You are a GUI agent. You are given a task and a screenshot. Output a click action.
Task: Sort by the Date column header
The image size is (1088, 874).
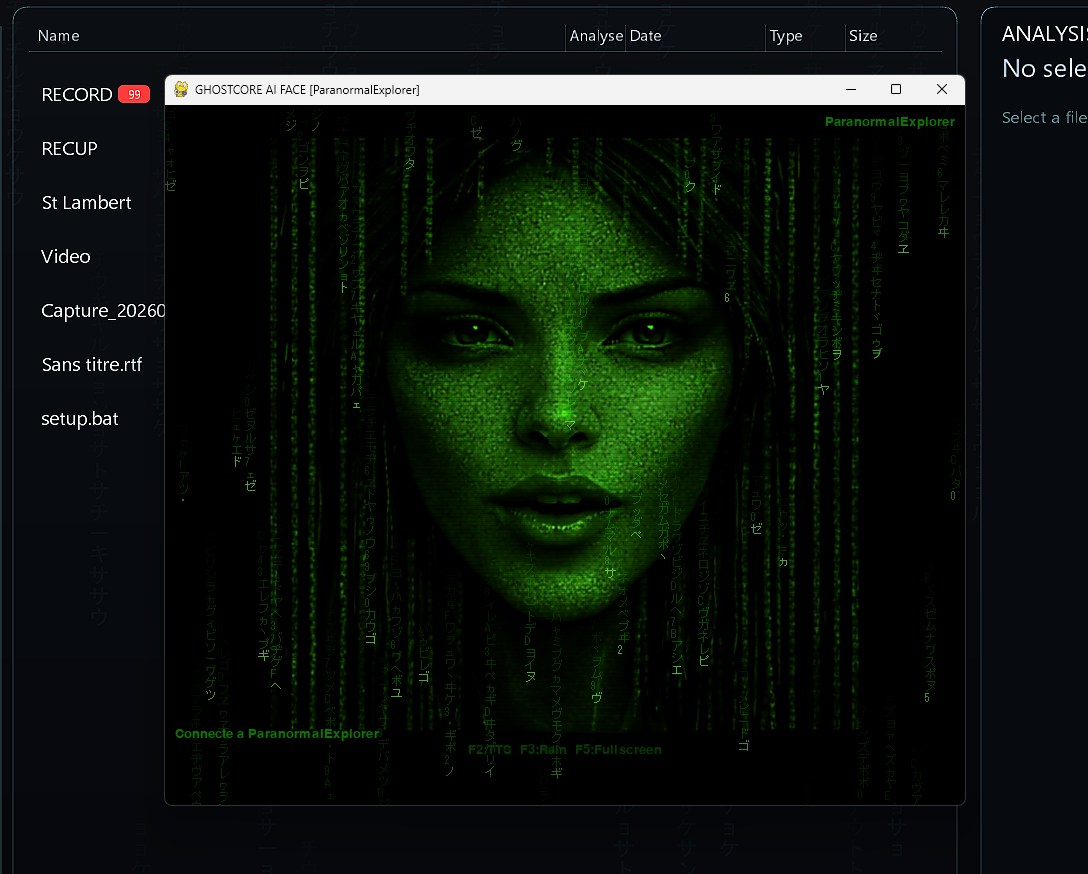[x=646, y=35]
